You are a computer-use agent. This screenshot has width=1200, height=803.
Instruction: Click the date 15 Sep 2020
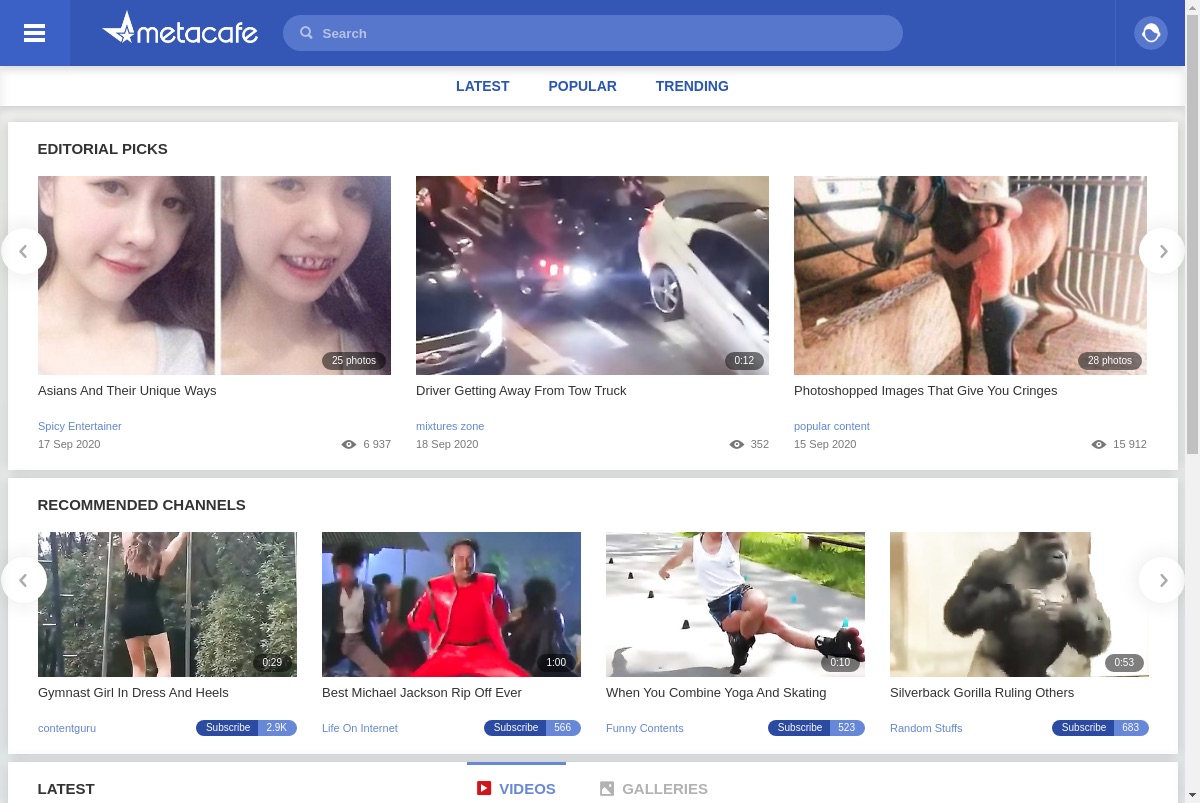click(825, 445)
